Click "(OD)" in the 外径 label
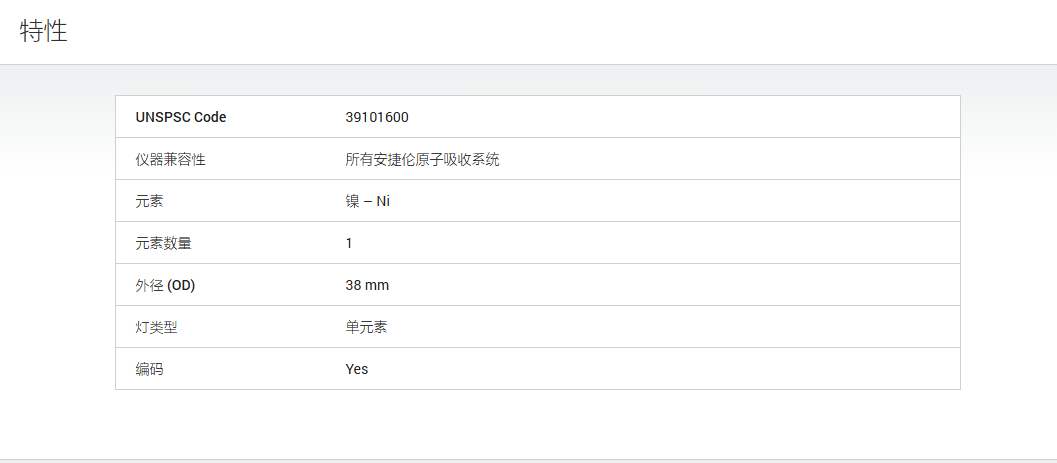Viewport: 1057px width, 463px height. [181, 286]
